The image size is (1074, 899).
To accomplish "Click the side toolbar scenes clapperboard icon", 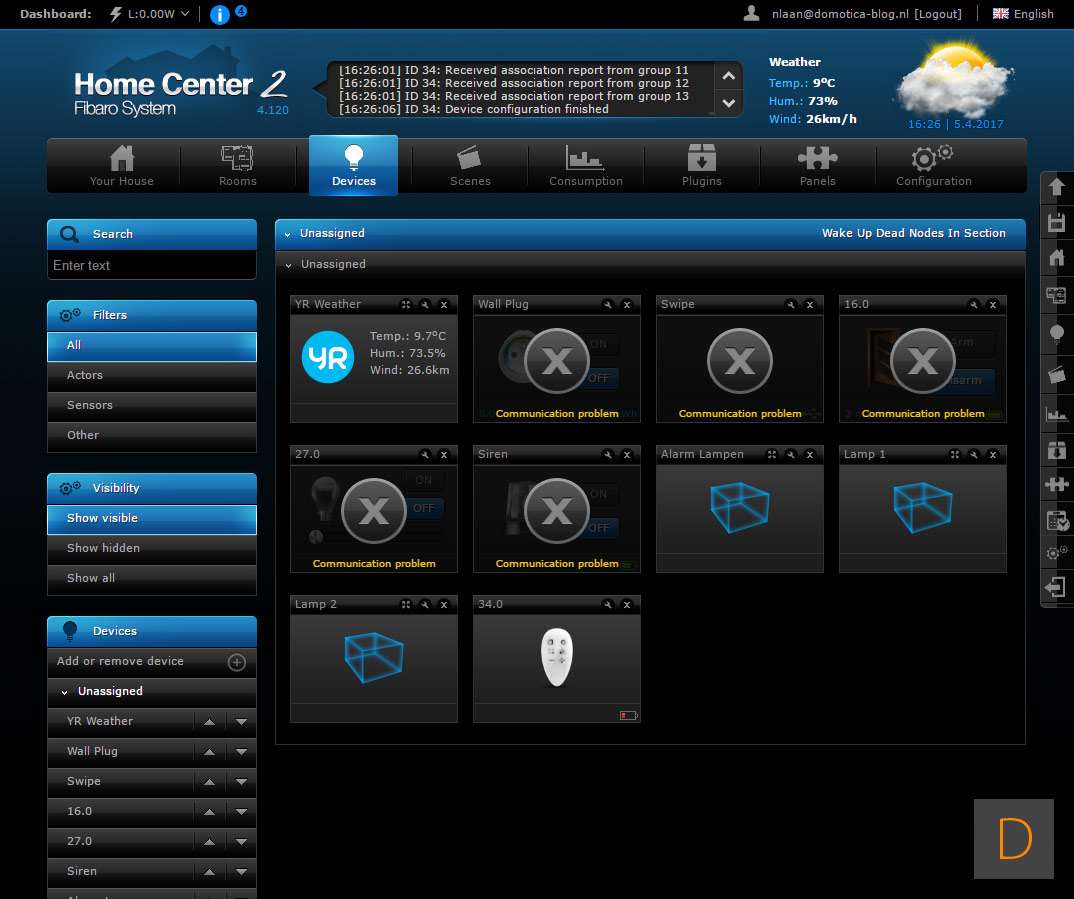I will coord(1056,375).
